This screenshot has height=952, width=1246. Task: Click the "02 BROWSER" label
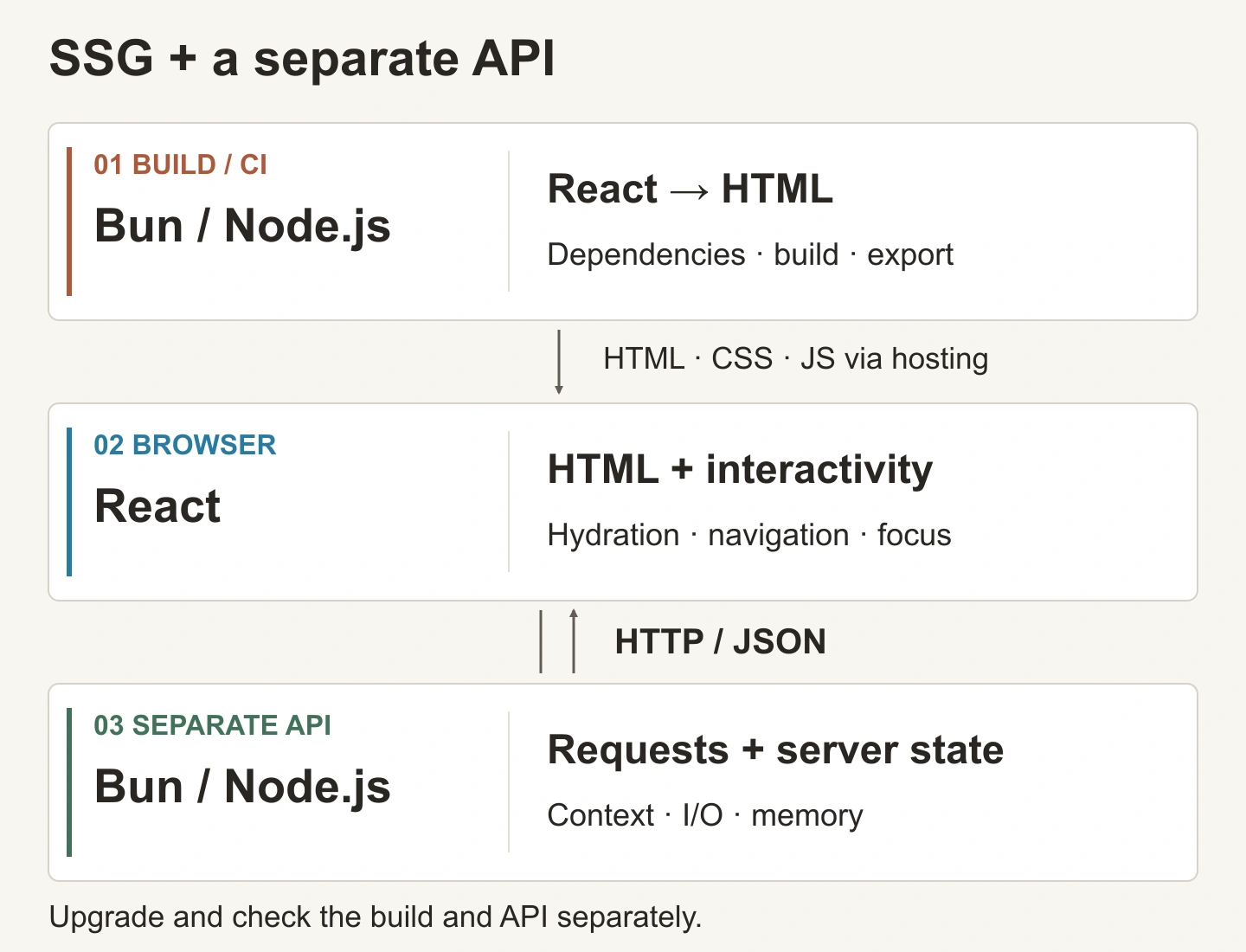(x=185, y=445)
